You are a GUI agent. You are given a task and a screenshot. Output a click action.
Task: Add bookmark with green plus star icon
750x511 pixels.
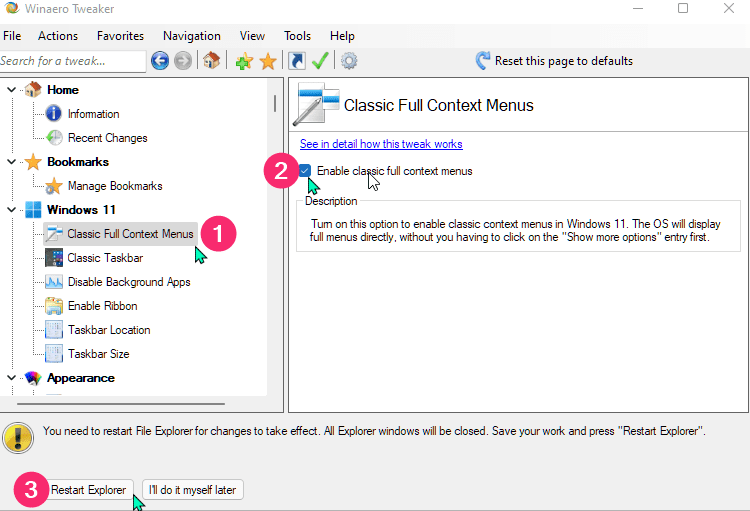pyautogui.click(x=244, y=61)
